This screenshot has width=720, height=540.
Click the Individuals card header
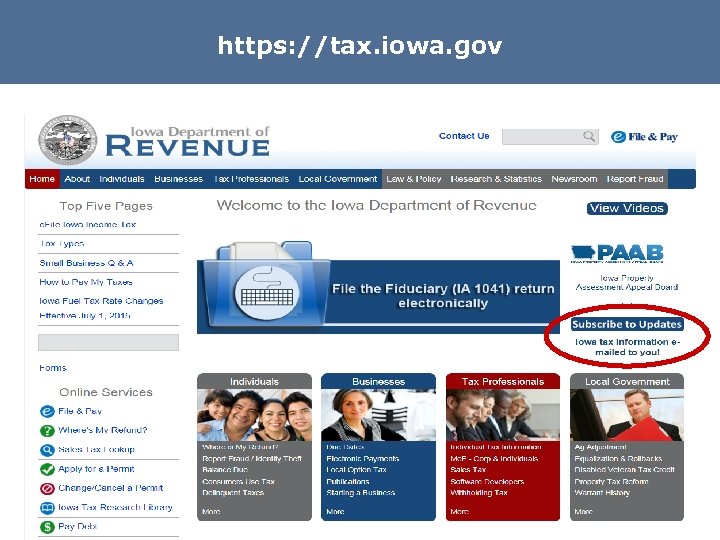point(254,381)
